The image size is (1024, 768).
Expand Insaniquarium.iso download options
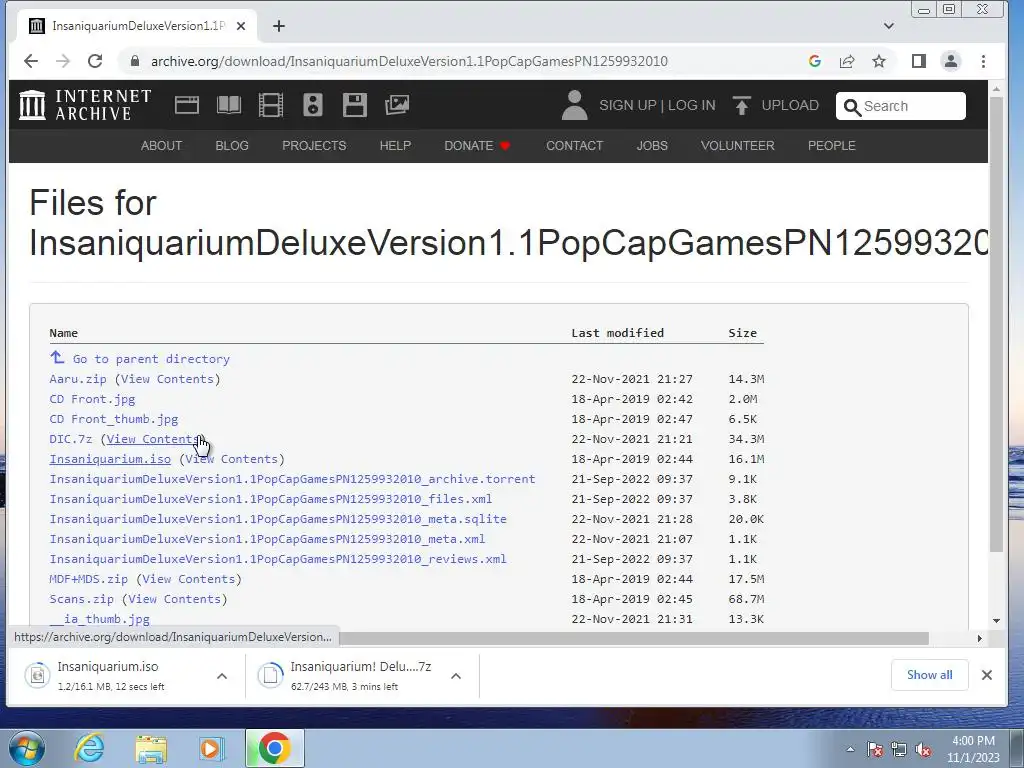pyautogui.click(x=222, y=676)
